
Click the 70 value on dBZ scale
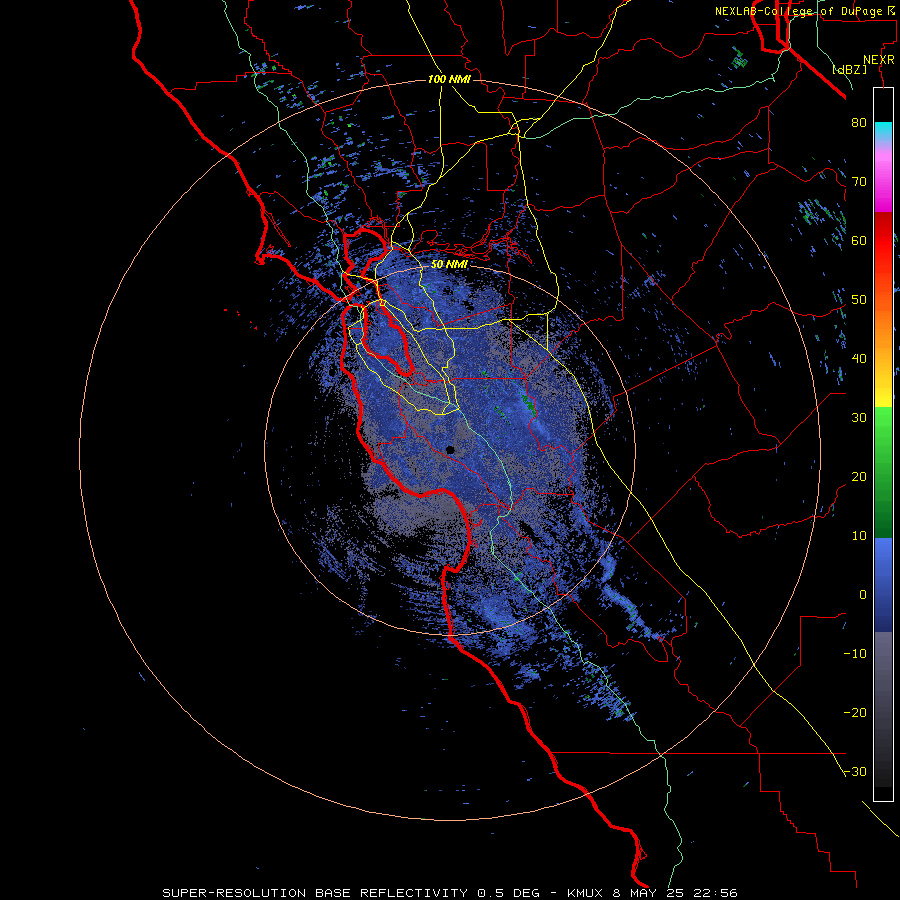[x=859, y=182]
